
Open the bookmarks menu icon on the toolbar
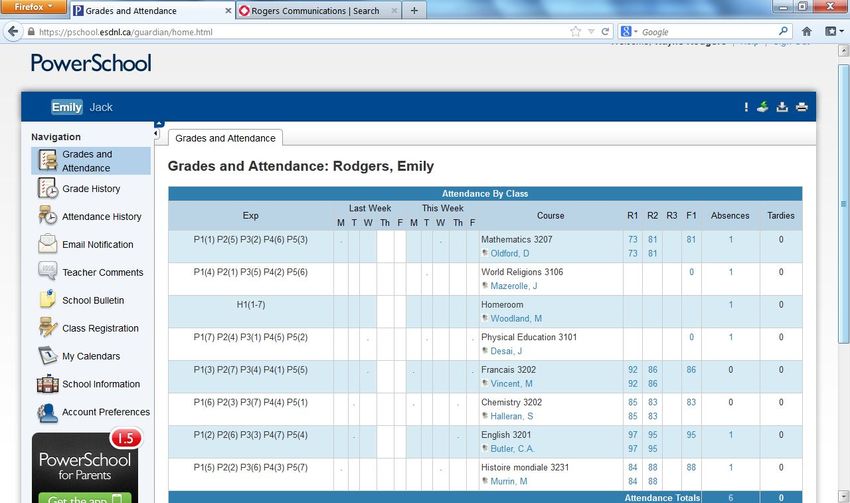coord(834,31)
